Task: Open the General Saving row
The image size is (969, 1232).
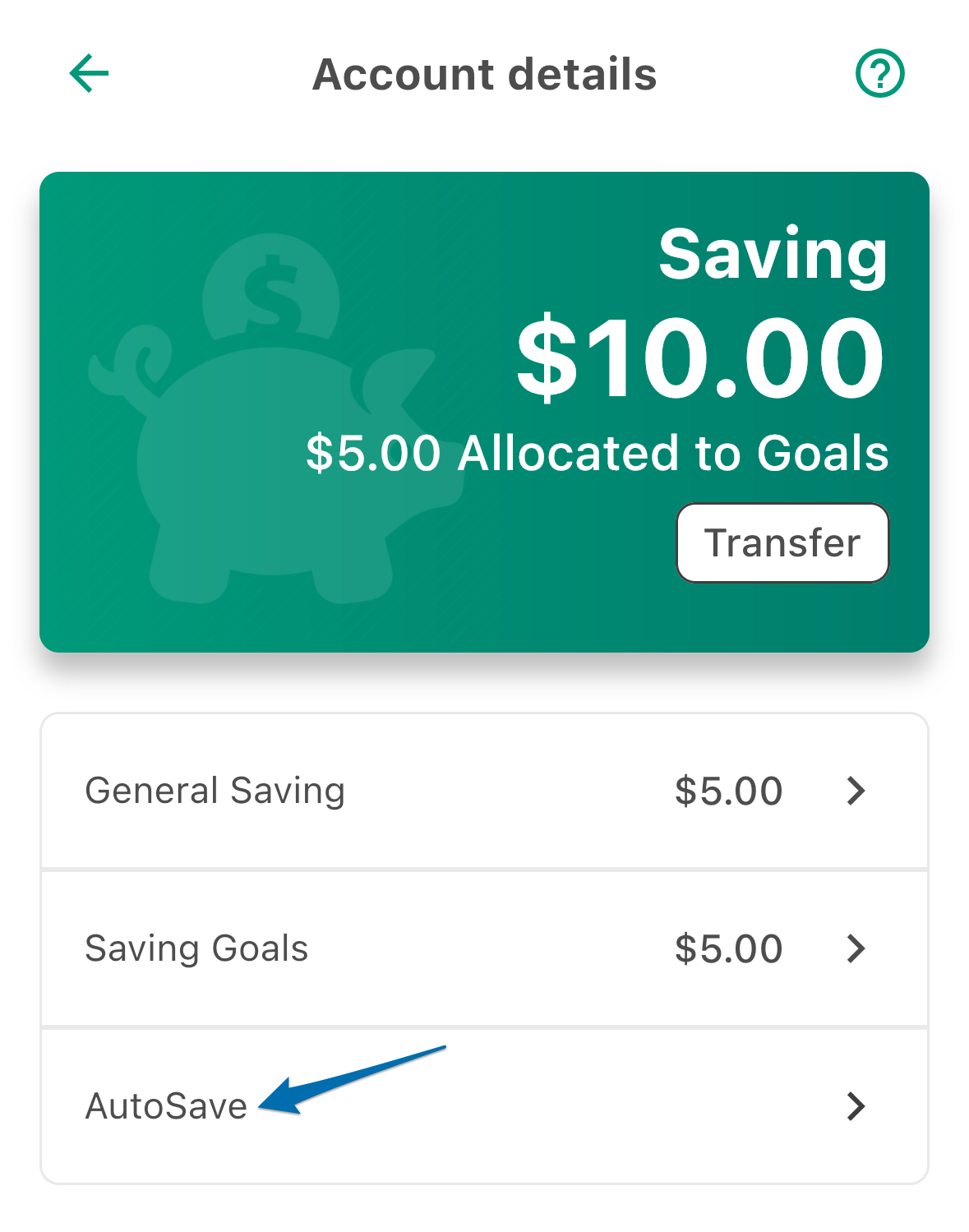Action: coord(484,791)
